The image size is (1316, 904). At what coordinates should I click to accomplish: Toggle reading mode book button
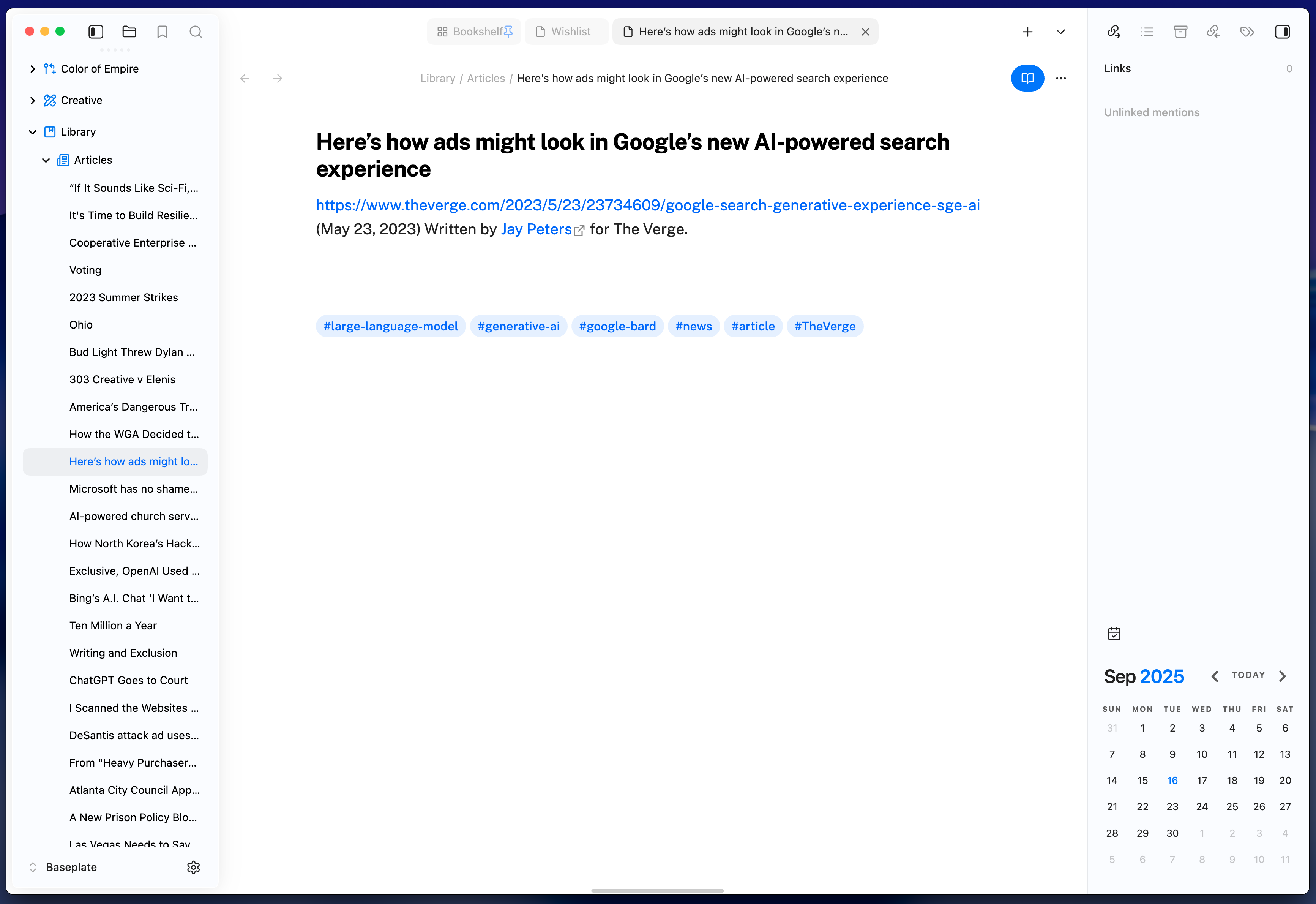[x=1027, y=78]
